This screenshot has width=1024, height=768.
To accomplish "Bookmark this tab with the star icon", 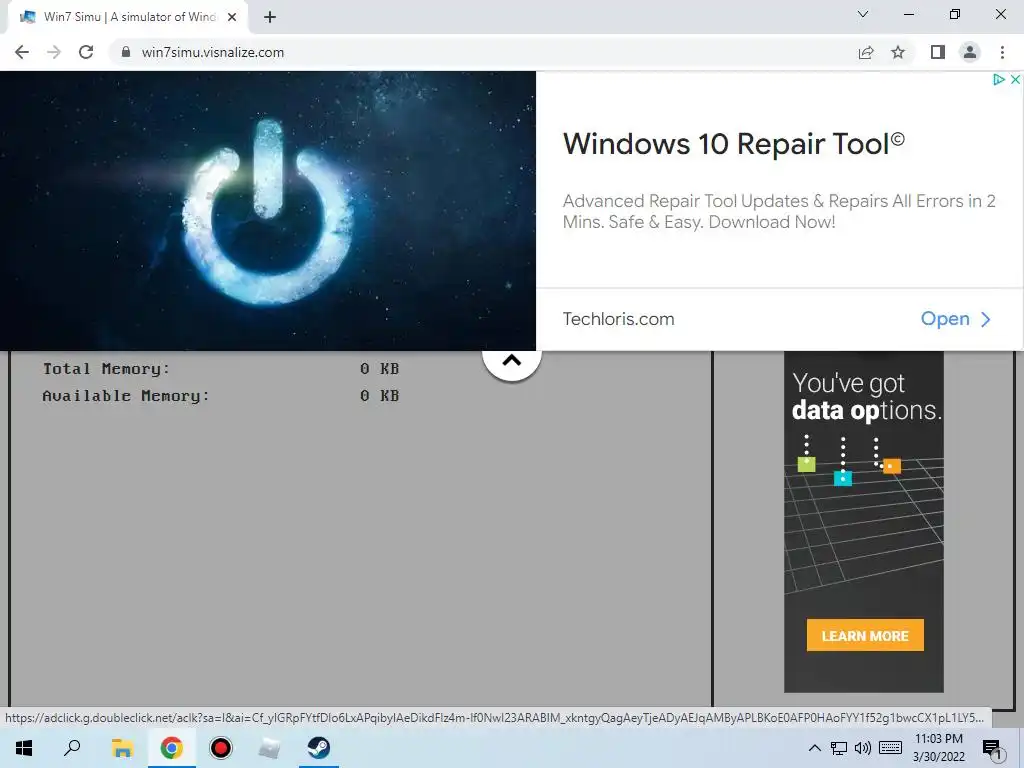I will (898, 52).
